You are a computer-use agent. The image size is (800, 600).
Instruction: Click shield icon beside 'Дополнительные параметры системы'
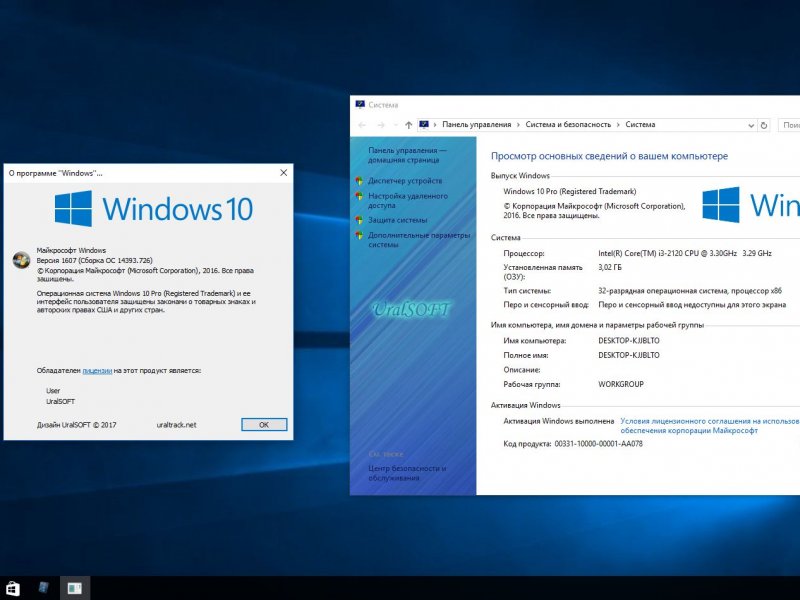[359, 235]
